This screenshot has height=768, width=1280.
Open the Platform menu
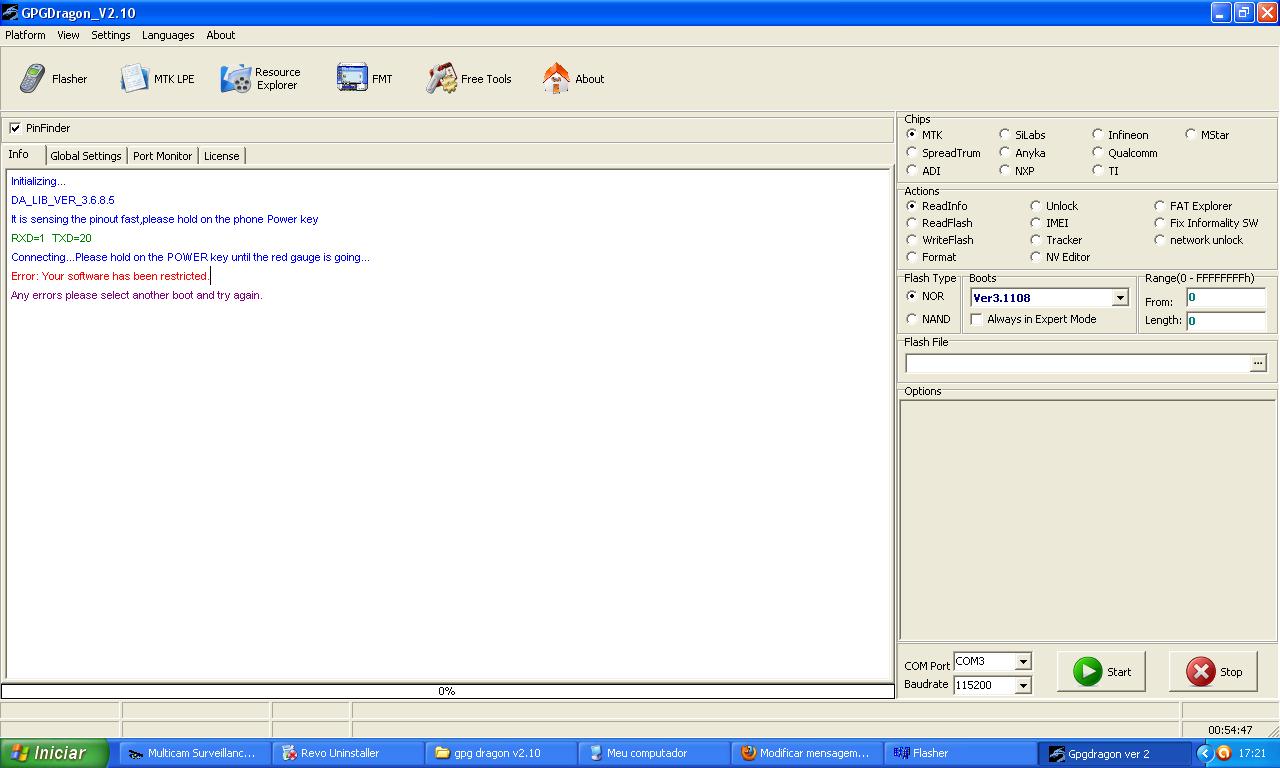pyautogui.click(x=25, y=35)
